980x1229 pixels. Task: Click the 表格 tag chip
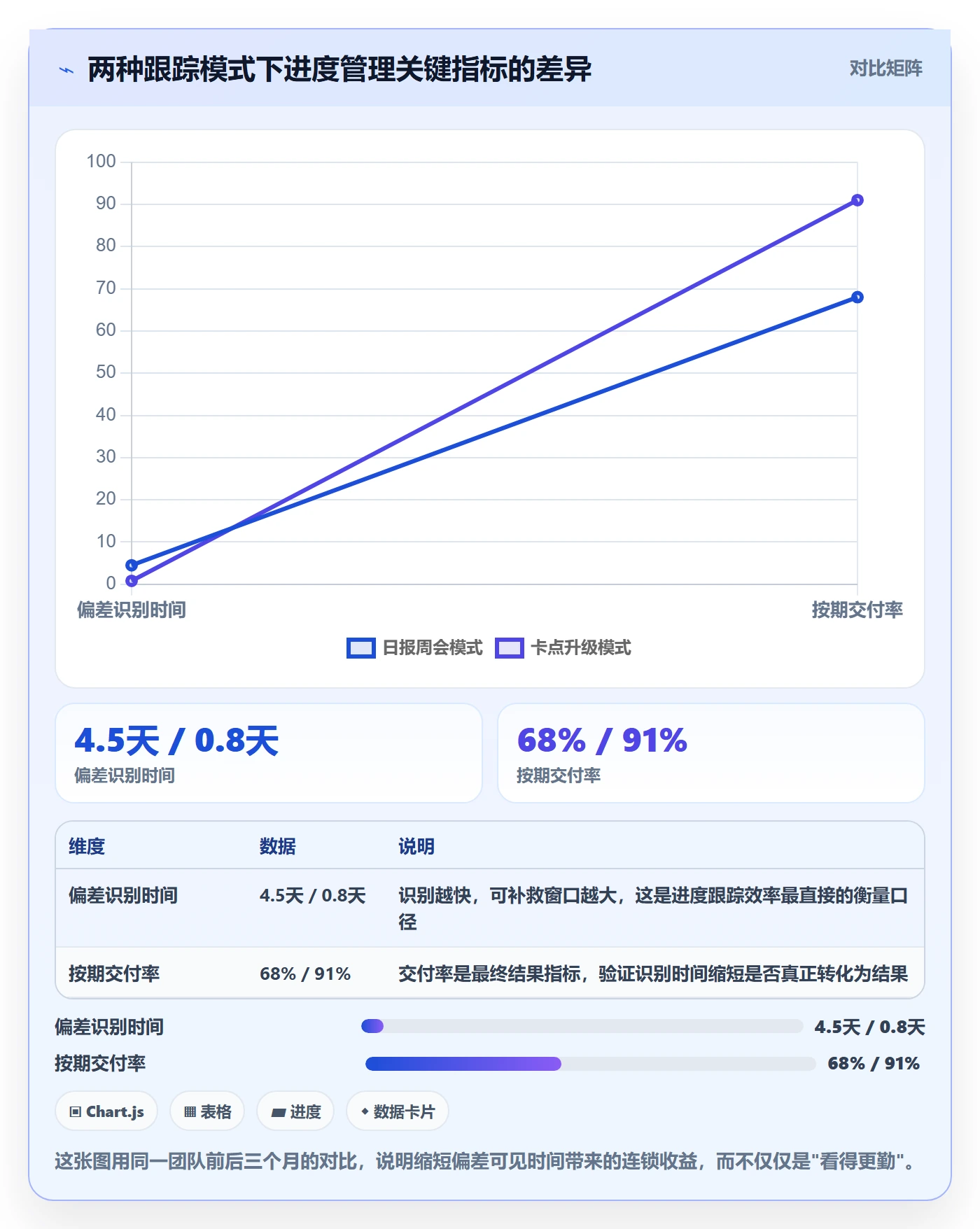(207, 1111)
